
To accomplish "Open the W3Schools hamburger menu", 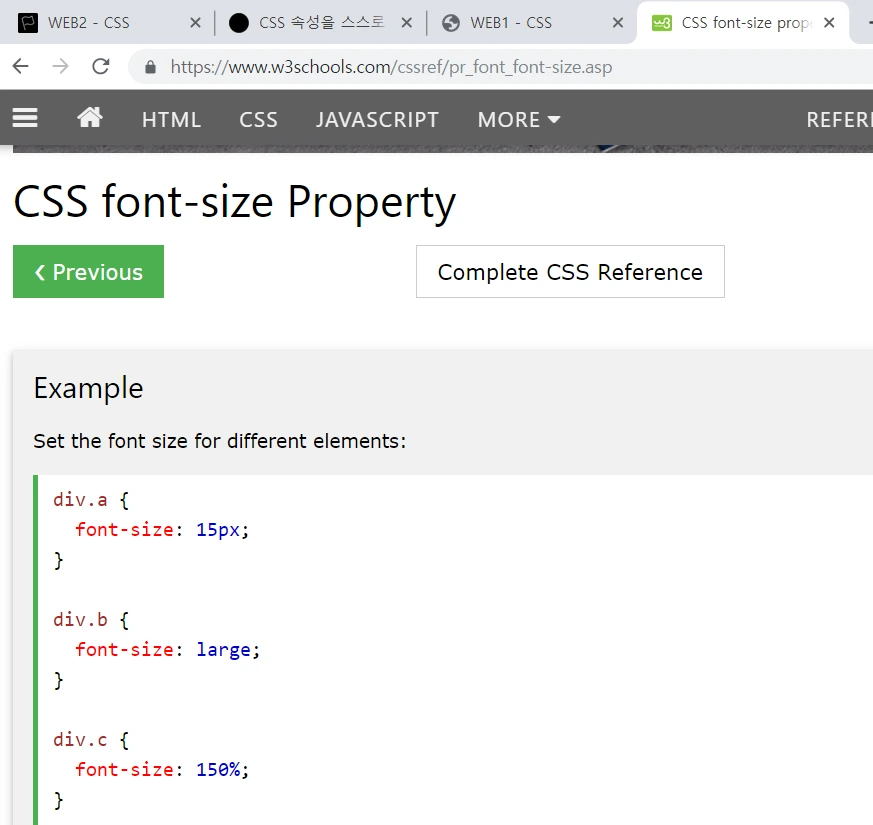I will pos(25,117).
